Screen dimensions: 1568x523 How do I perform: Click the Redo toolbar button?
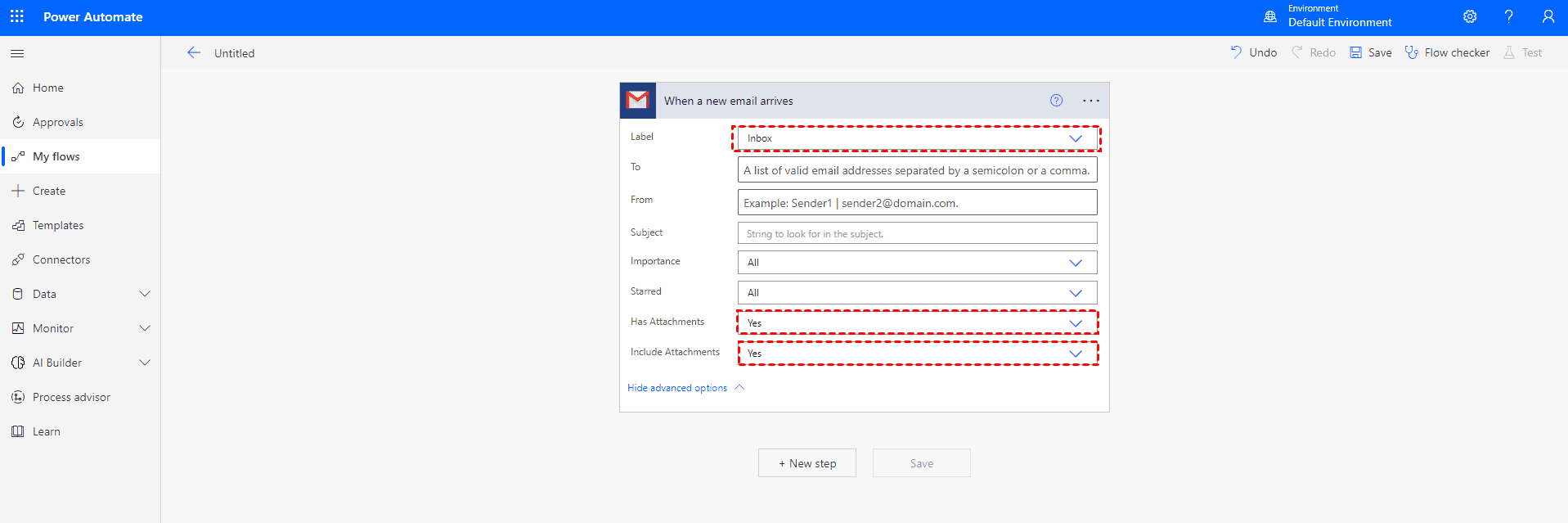[x=1314, y=52]
